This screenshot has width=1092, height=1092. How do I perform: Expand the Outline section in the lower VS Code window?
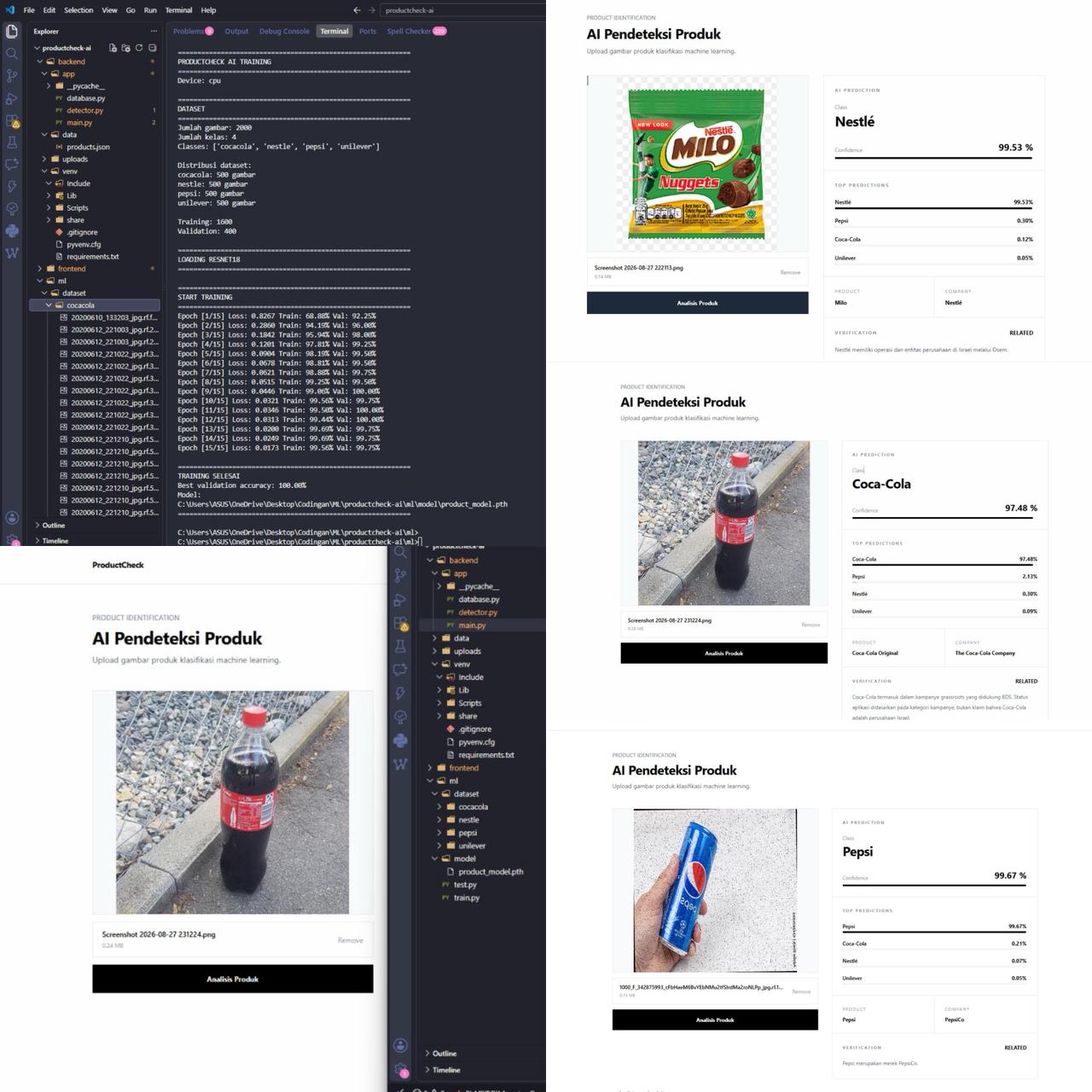coord(444,1054)
